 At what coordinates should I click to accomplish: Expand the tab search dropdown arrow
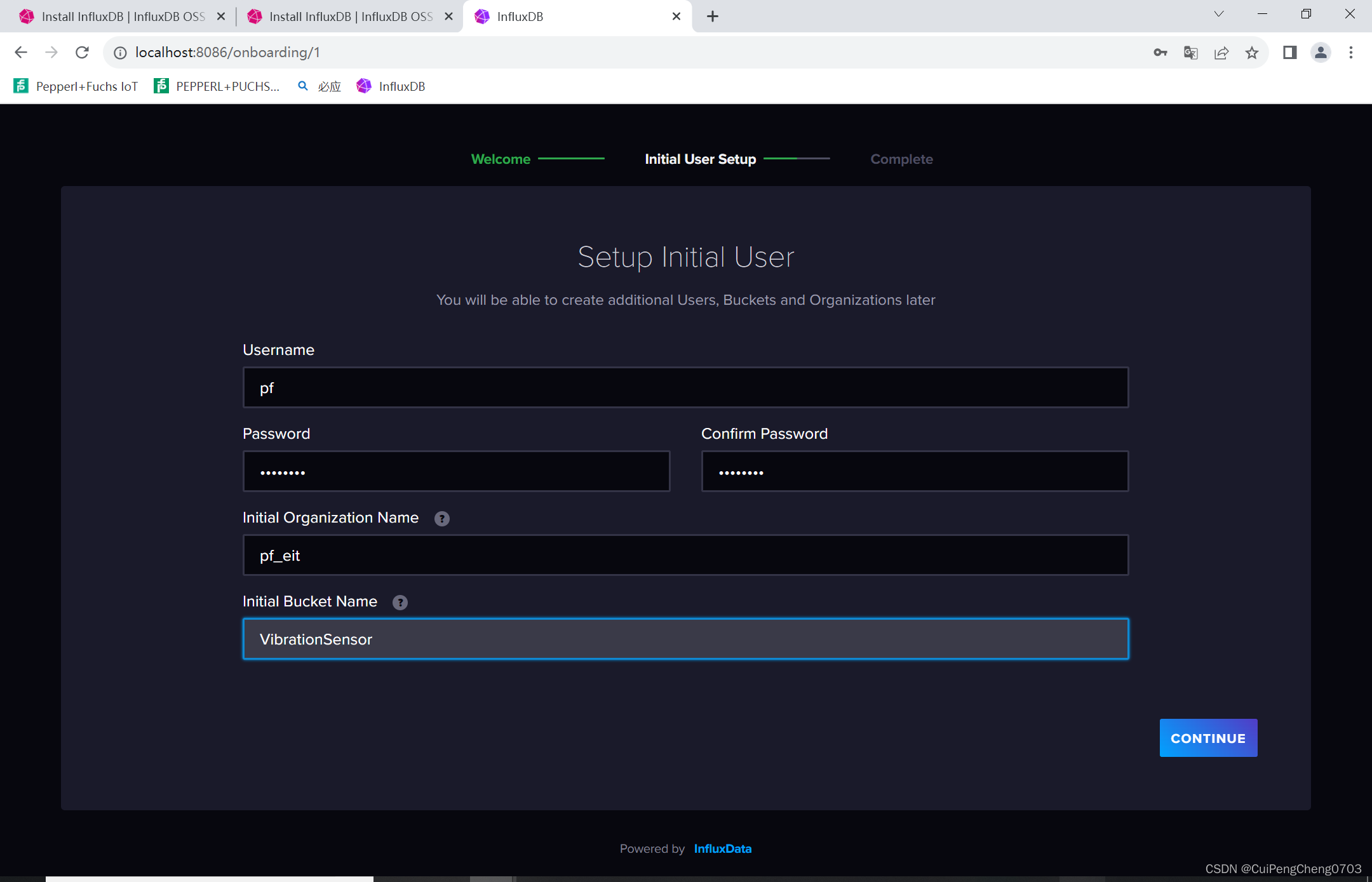pos(1219,14)
